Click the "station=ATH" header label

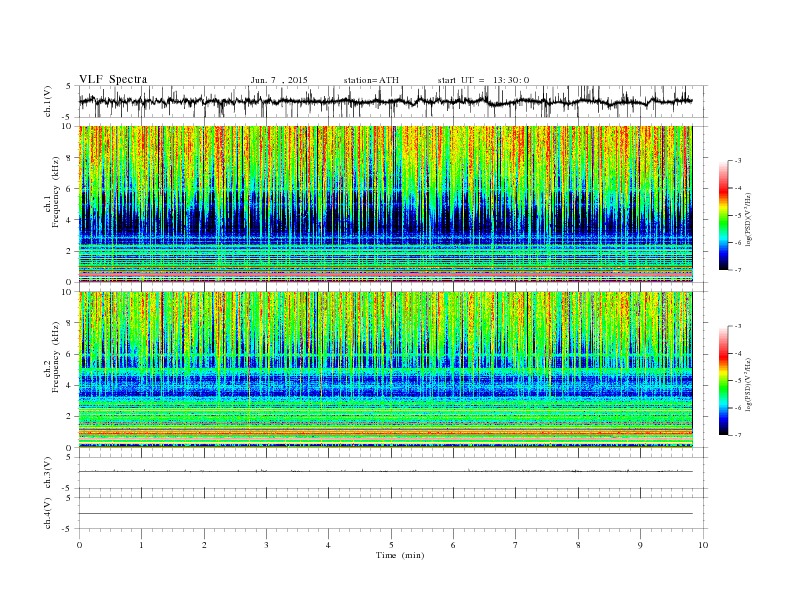371,80
